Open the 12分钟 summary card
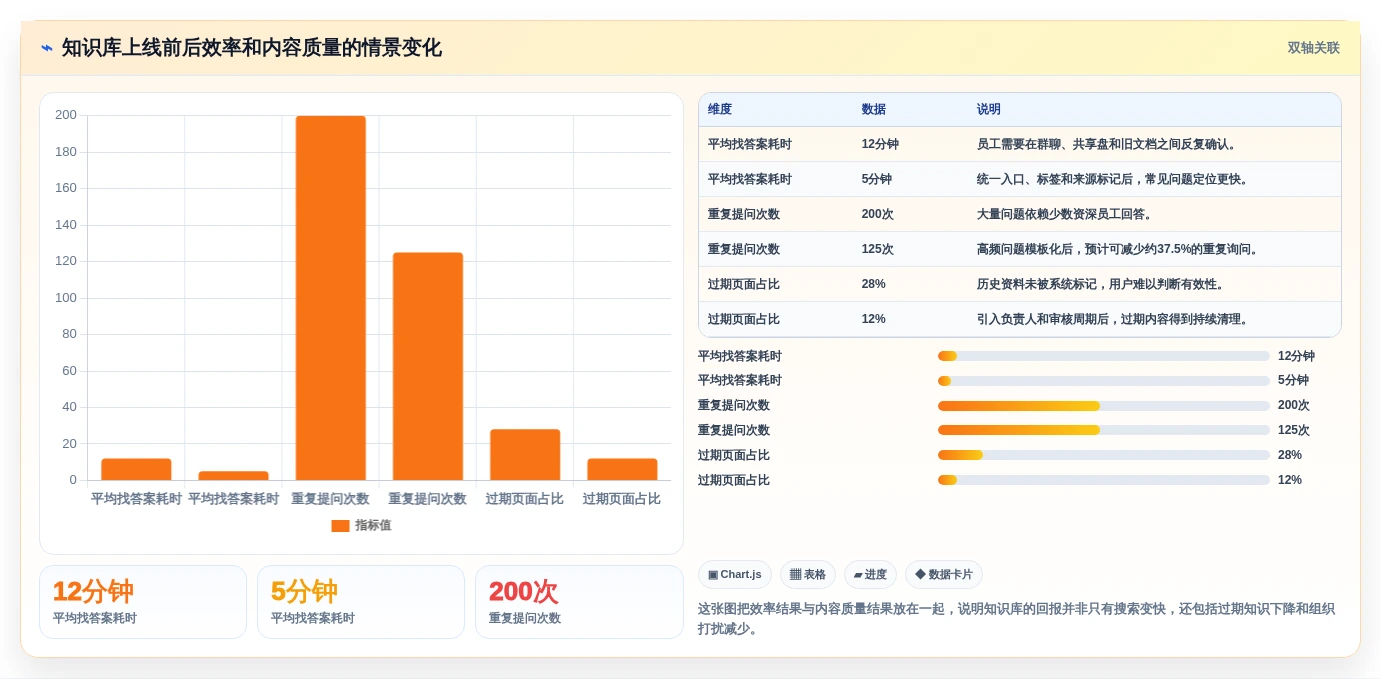This screenshot has width=1381, height=679. 143,602
